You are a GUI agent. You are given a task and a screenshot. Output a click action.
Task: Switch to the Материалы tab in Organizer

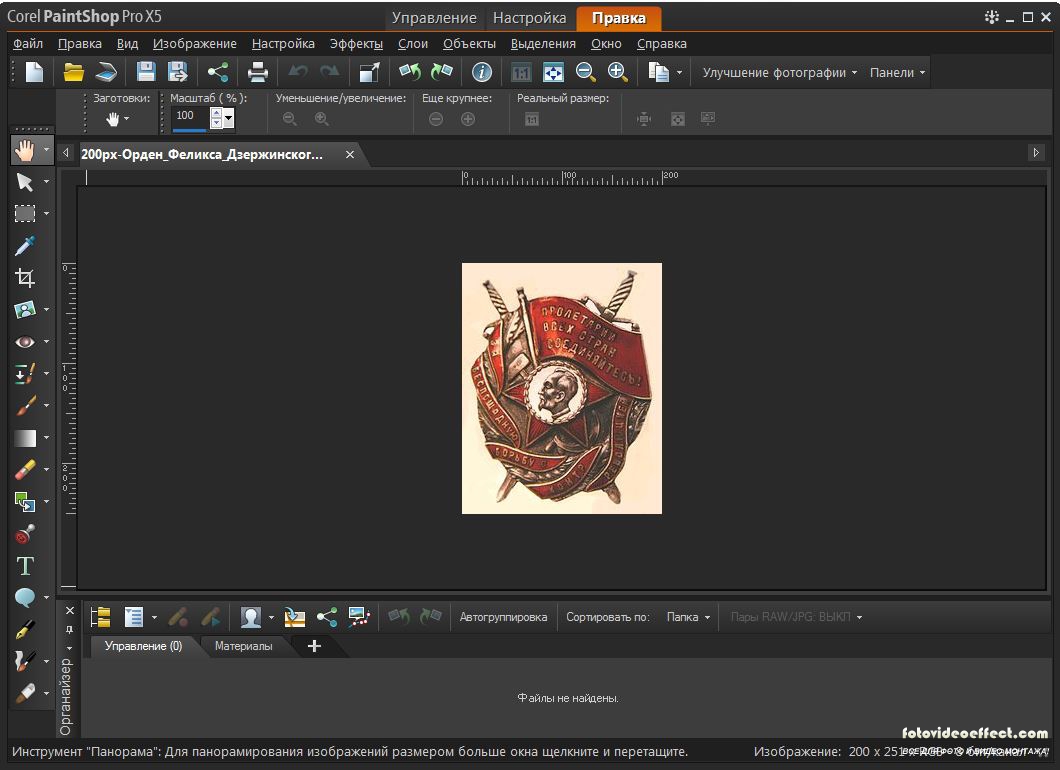point(243,646)
